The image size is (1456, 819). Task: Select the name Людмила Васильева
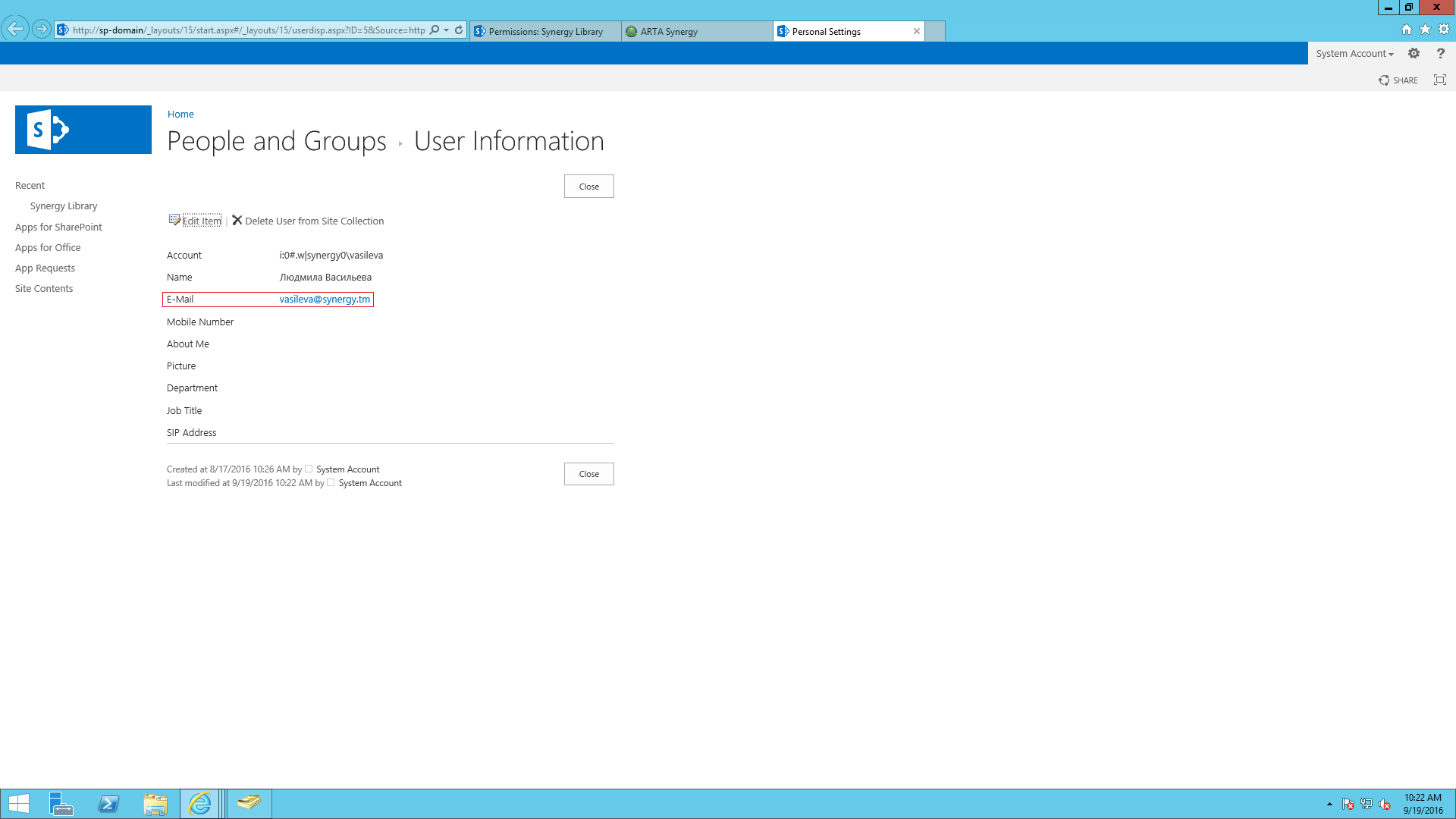(x=325, y=278)
